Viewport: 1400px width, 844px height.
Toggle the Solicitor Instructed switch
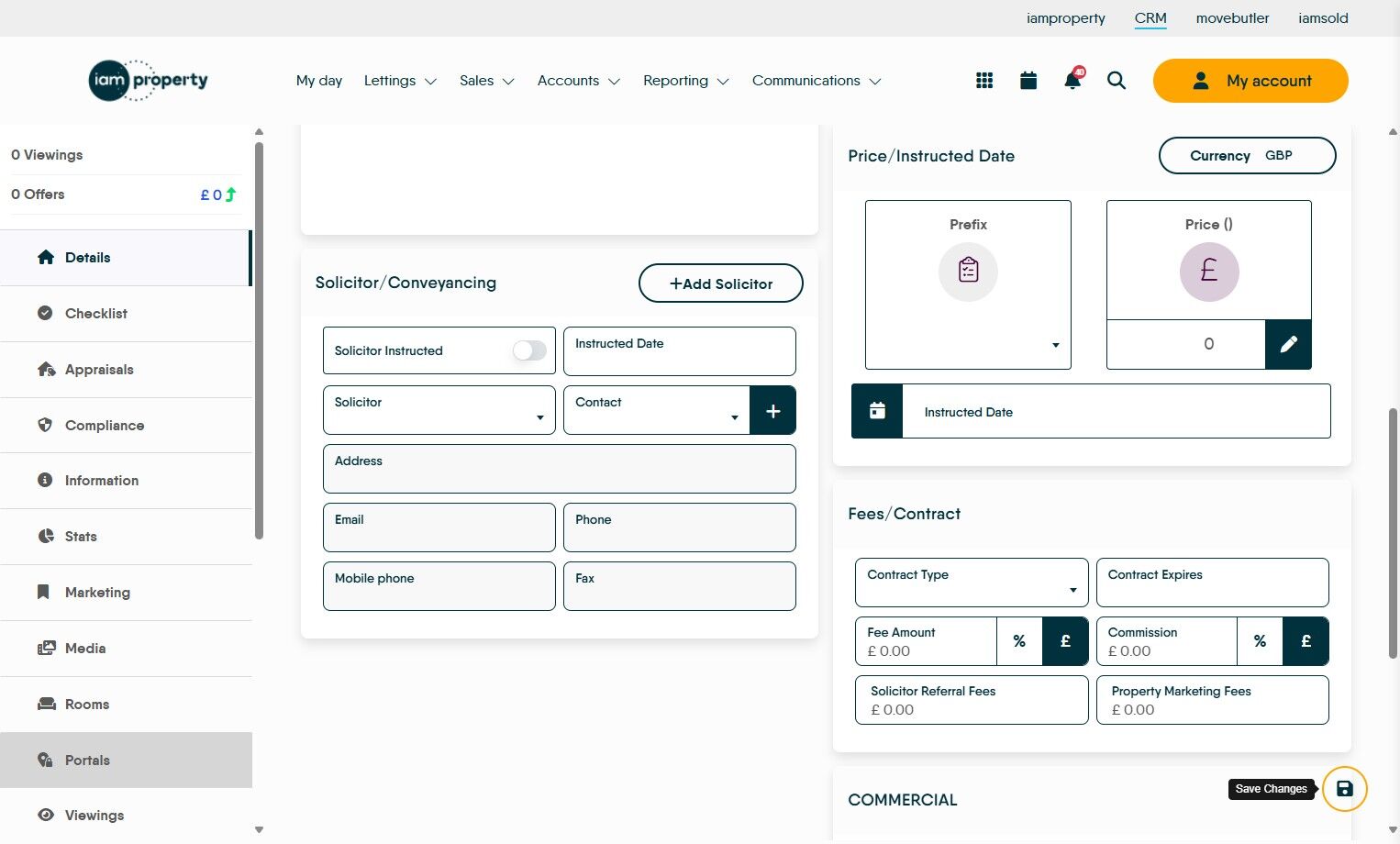(x=529, y=350)
